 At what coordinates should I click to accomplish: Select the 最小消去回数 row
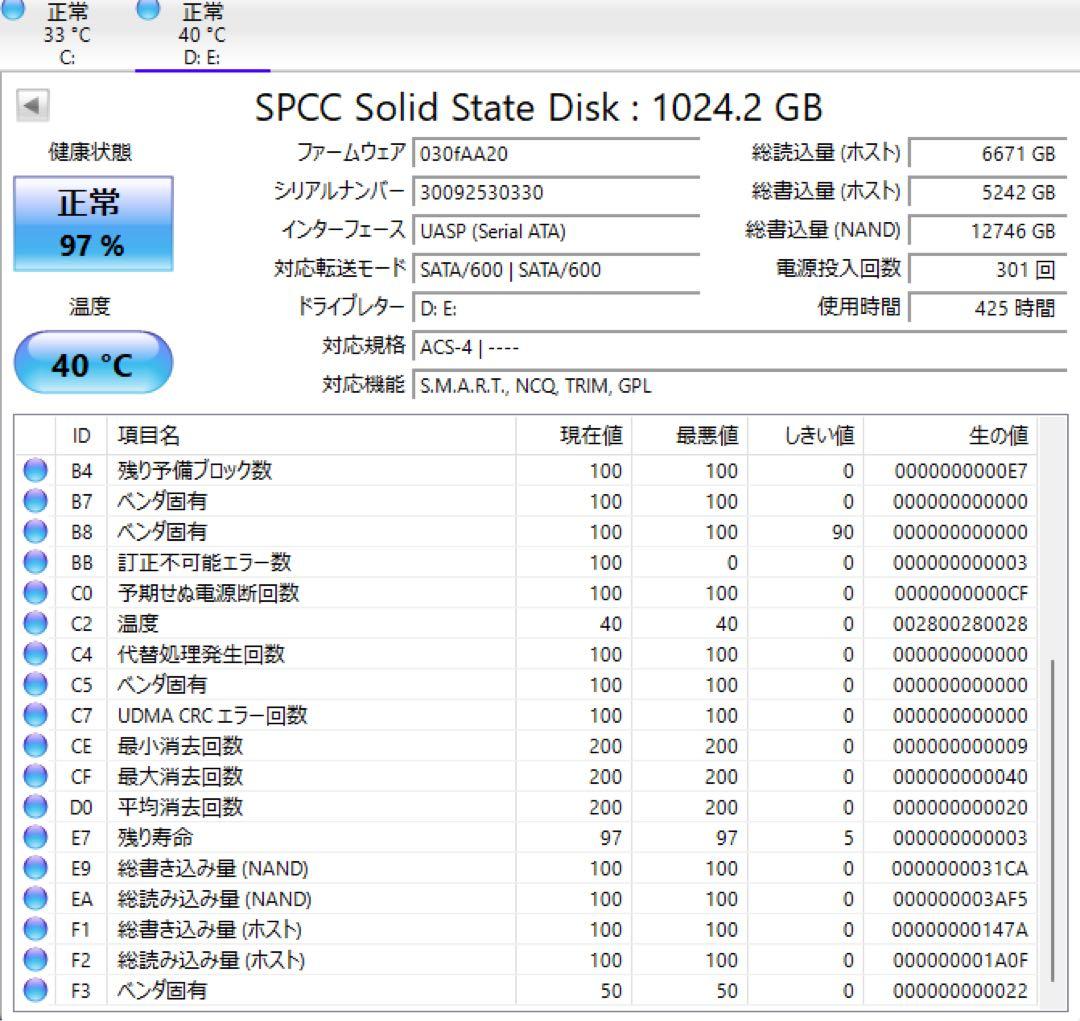tap(526, 745)
